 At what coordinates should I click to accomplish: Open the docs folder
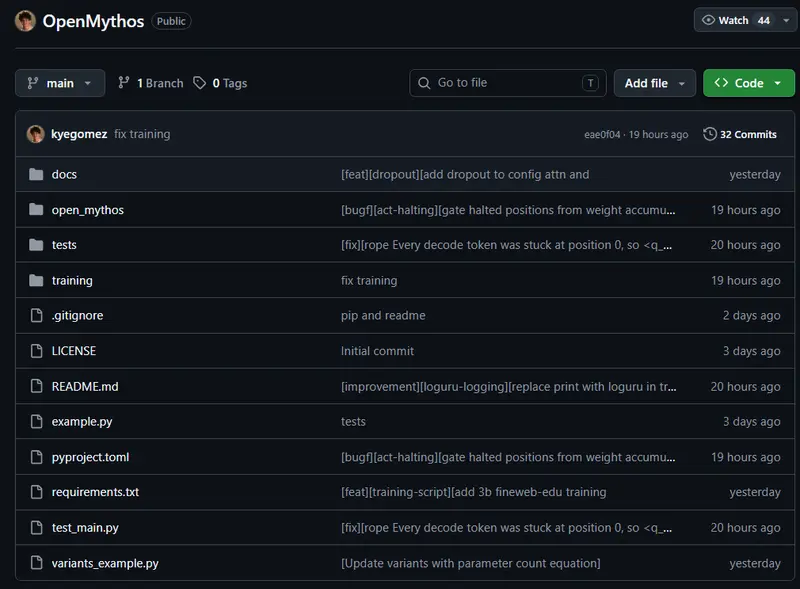64,175
